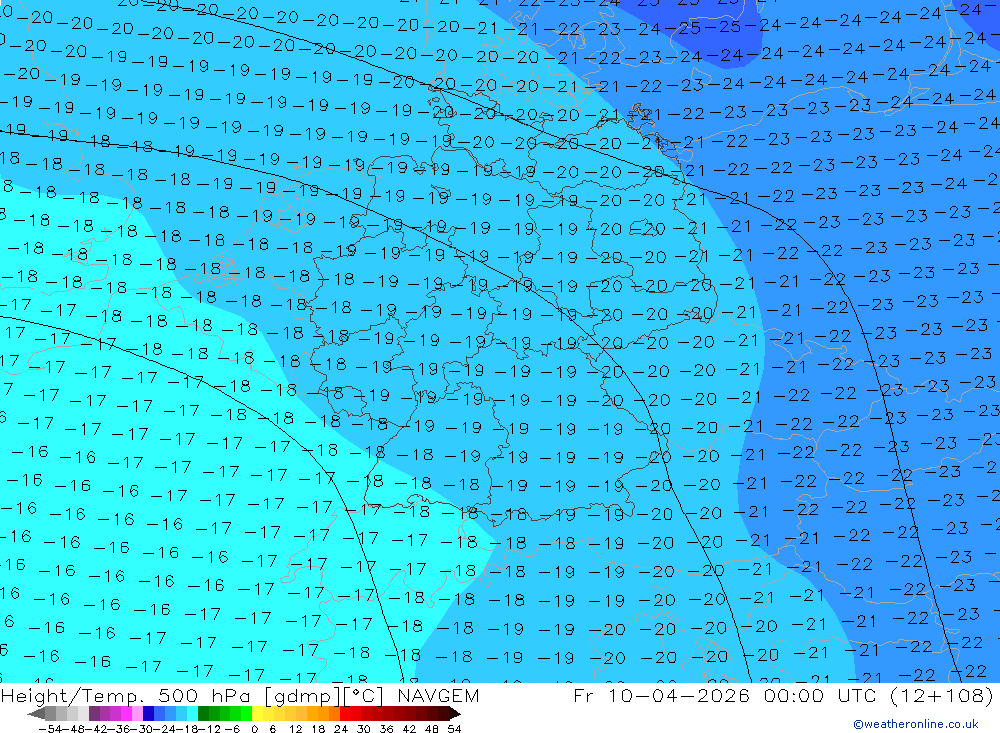This screenshot has height=733, width=1000.
Task: Click the '36' legend label
Action: click(x=386, y=729)
